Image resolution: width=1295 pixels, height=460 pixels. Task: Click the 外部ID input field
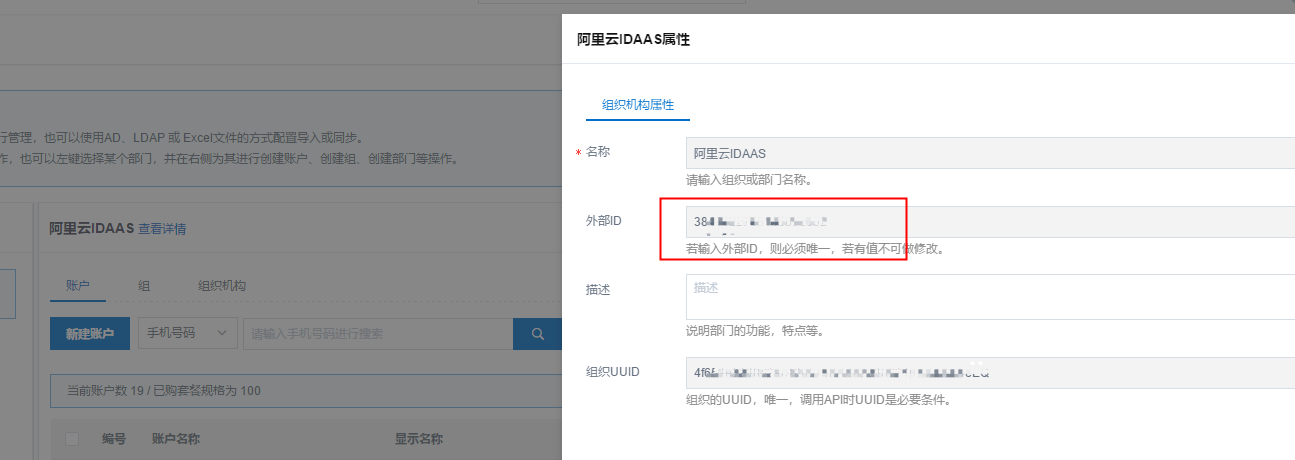990,222
